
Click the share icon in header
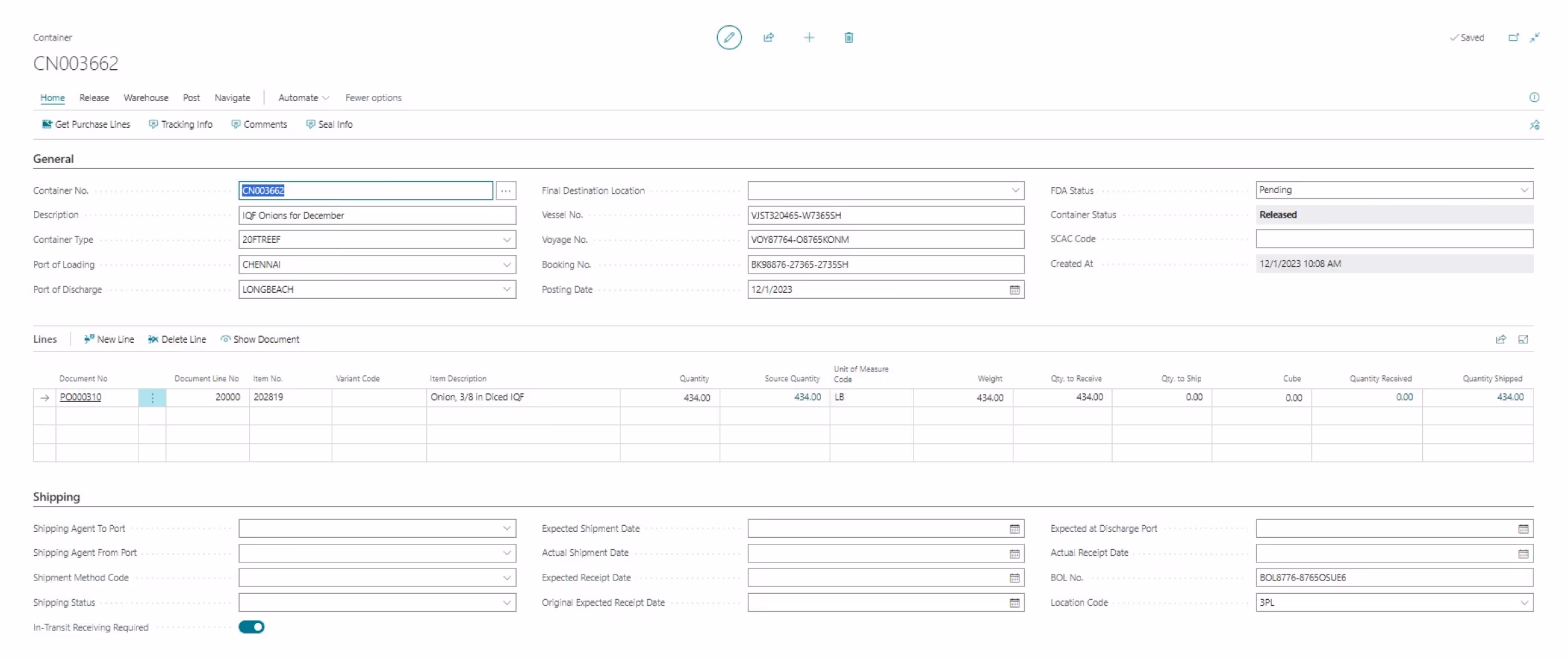click(x=768, y=37)
